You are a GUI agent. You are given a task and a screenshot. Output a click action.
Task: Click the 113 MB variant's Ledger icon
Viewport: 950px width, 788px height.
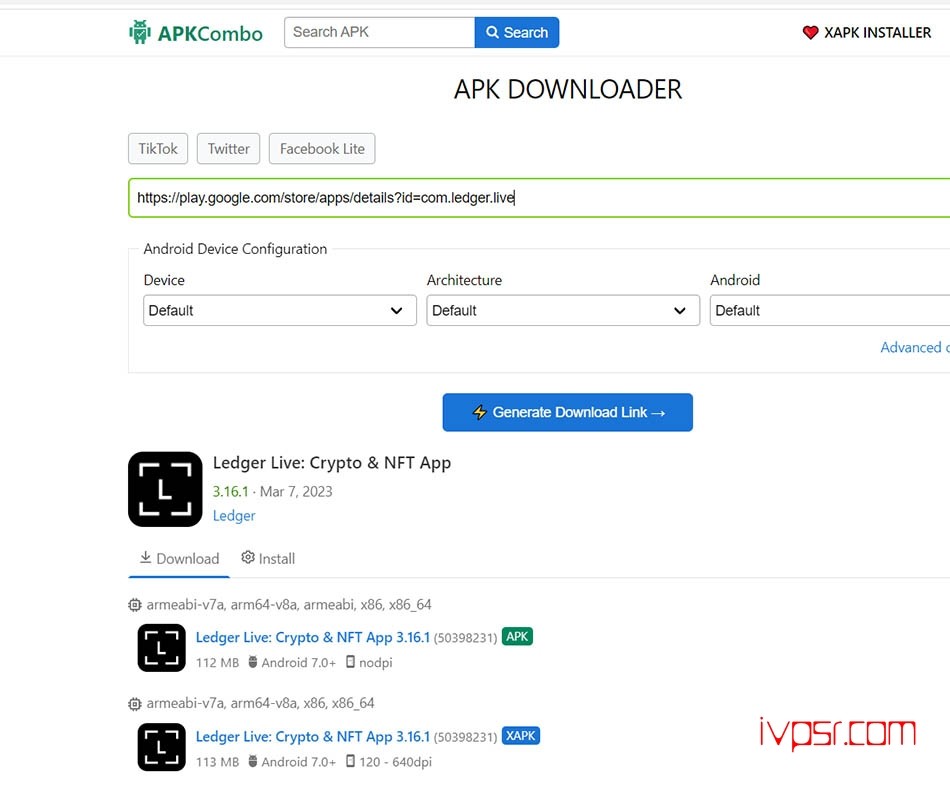[x=162, y=747]
